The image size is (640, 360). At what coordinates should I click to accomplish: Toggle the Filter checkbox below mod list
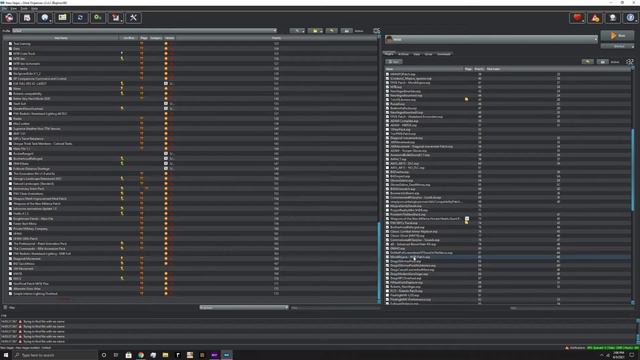click(5, 307)
